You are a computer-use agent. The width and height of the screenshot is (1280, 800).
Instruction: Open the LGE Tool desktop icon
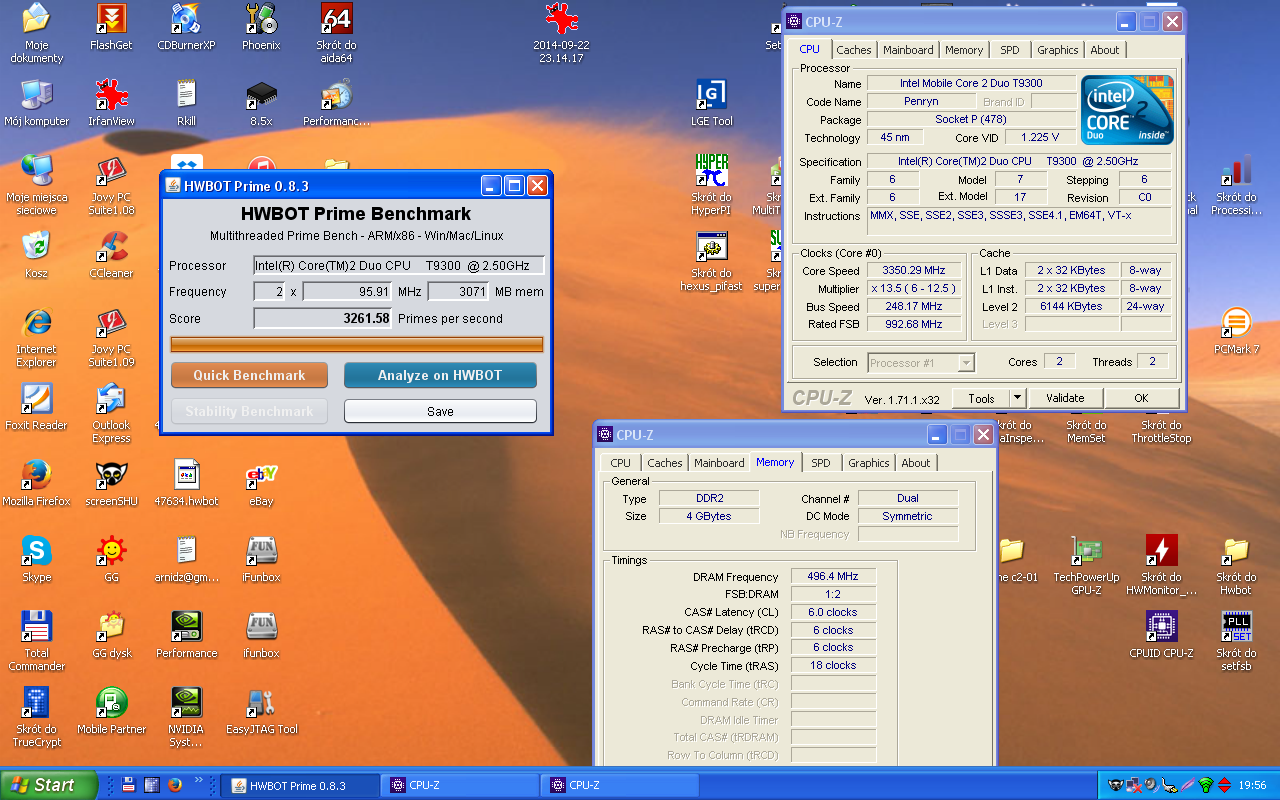click(711, 94)
